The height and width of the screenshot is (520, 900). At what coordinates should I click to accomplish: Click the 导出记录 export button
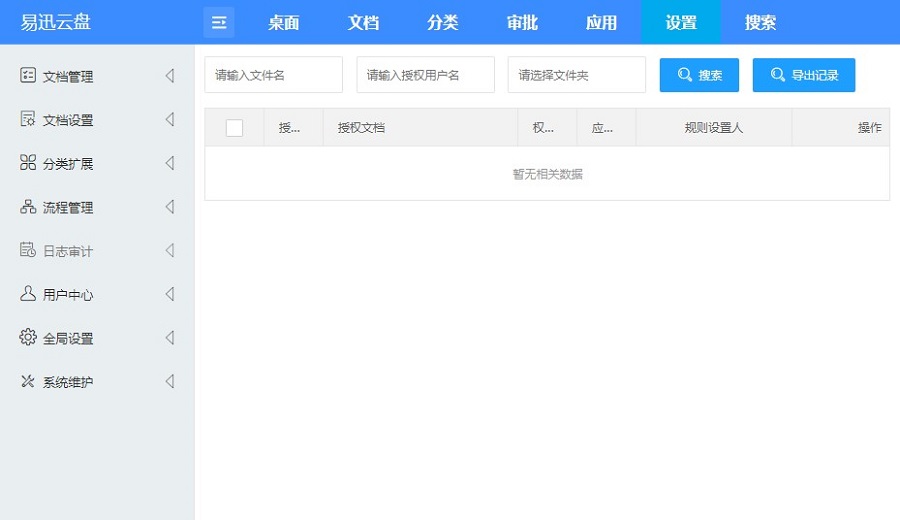tap(803, 75)
